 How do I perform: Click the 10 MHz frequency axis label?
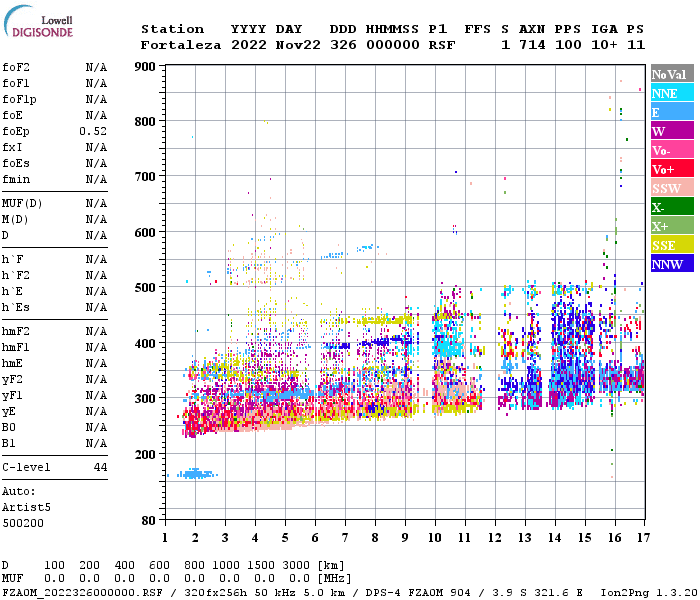435,538
